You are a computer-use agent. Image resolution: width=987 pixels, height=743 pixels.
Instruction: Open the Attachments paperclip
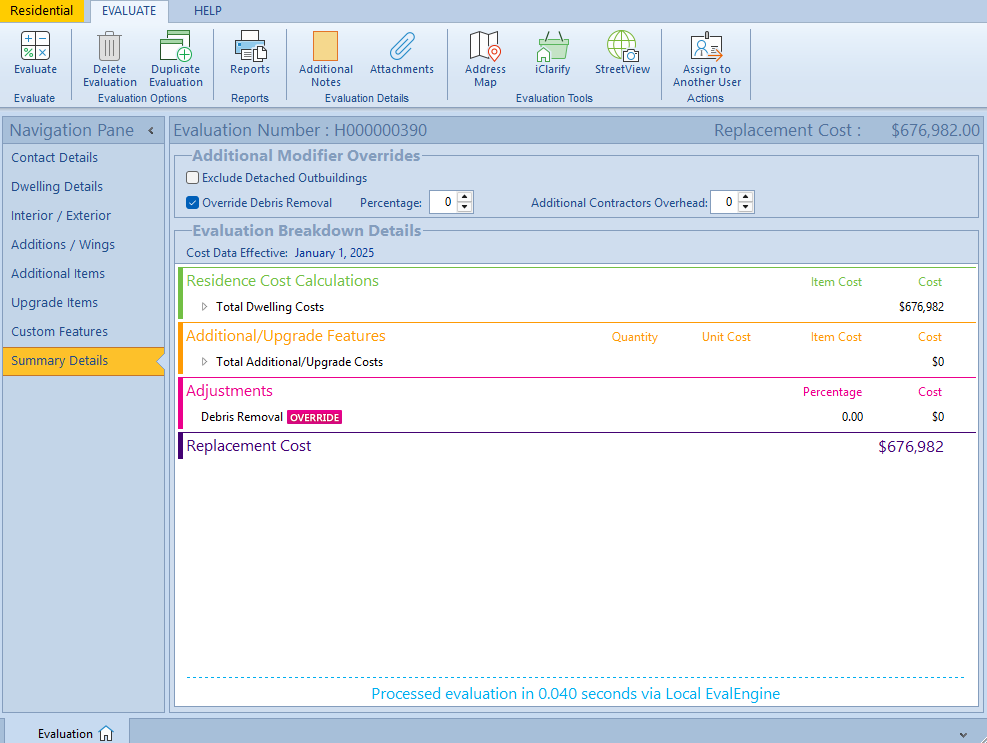[401, 46]
